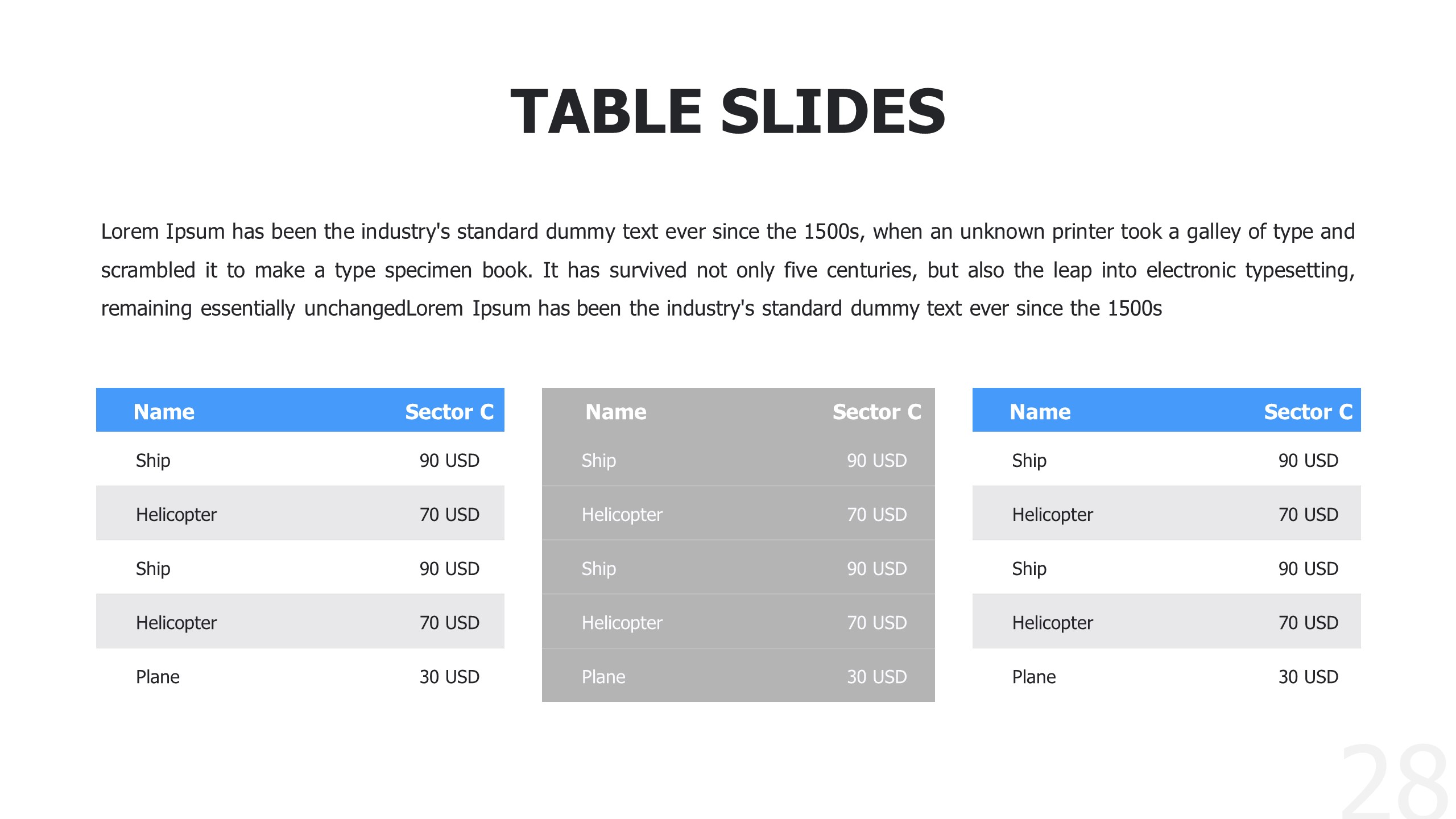Click the first 90 USD cell in the gray table
The width and height of the screenshot is (1456, 819).
pos(876,460)
